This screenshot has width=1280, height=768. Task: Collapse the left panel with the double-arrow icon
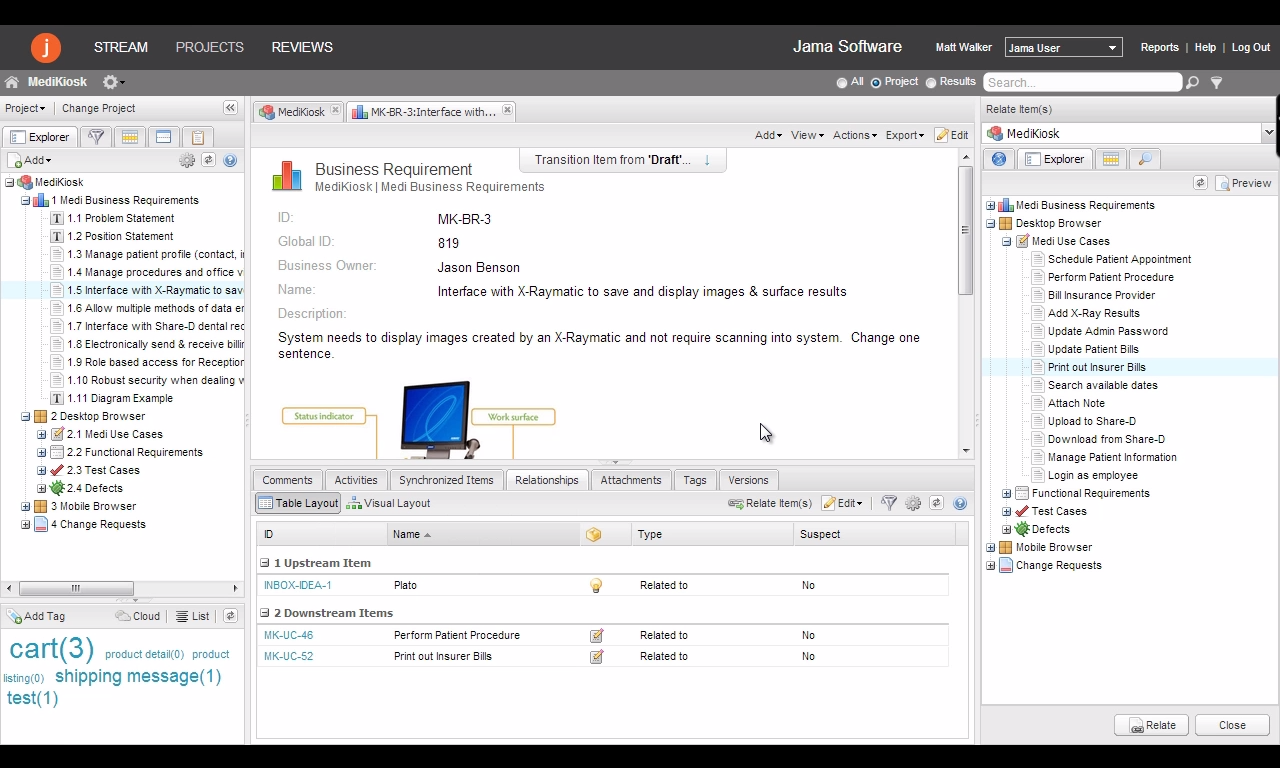pyautogui.click(x=230, y=108)
